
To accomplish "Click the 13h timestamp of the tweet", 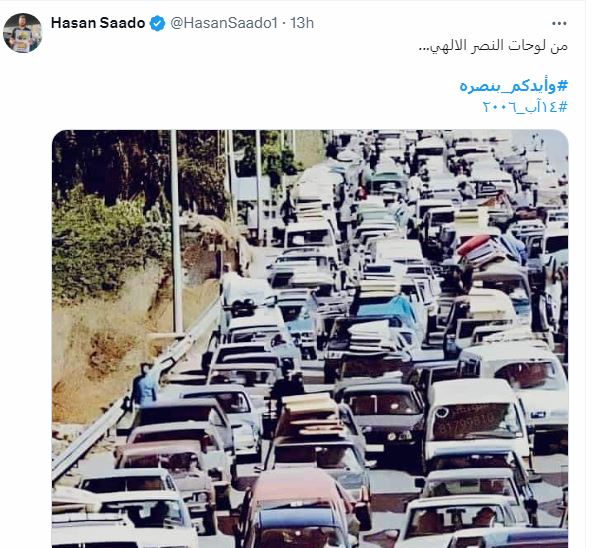I will 302,23.
